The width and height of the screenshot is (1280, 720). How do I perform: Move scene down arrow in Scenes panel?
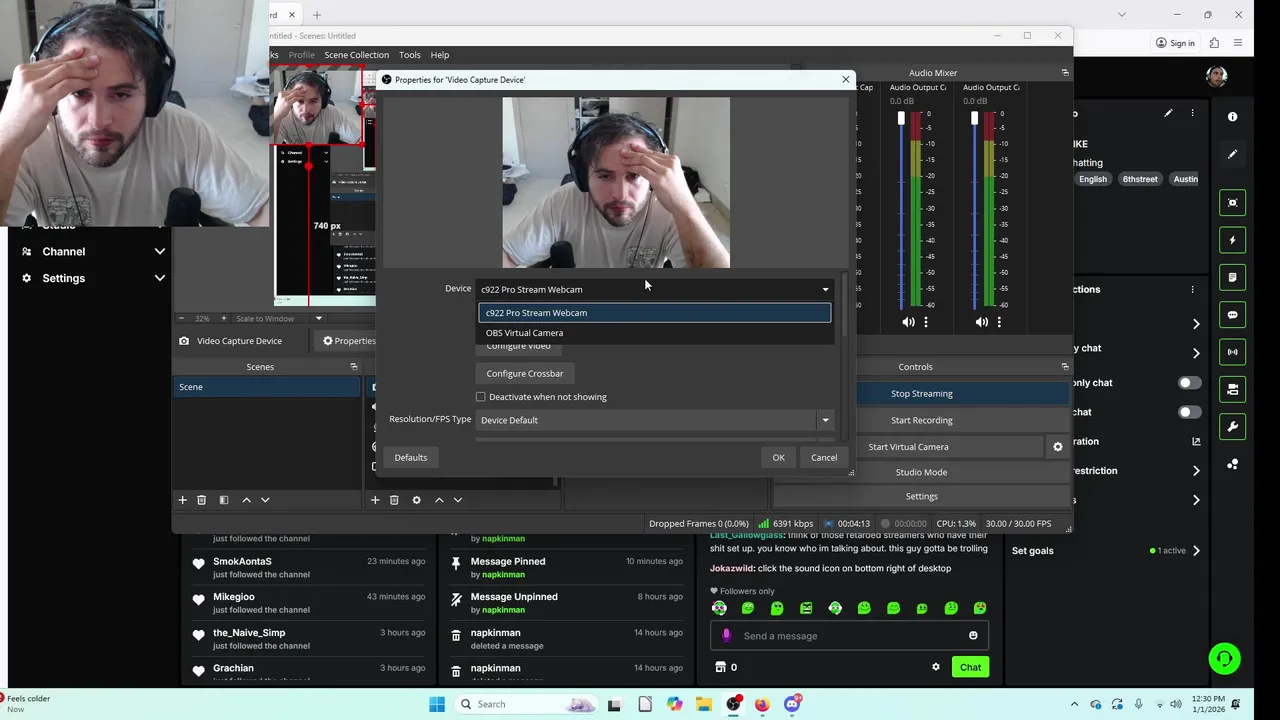[x=265, y=500]
